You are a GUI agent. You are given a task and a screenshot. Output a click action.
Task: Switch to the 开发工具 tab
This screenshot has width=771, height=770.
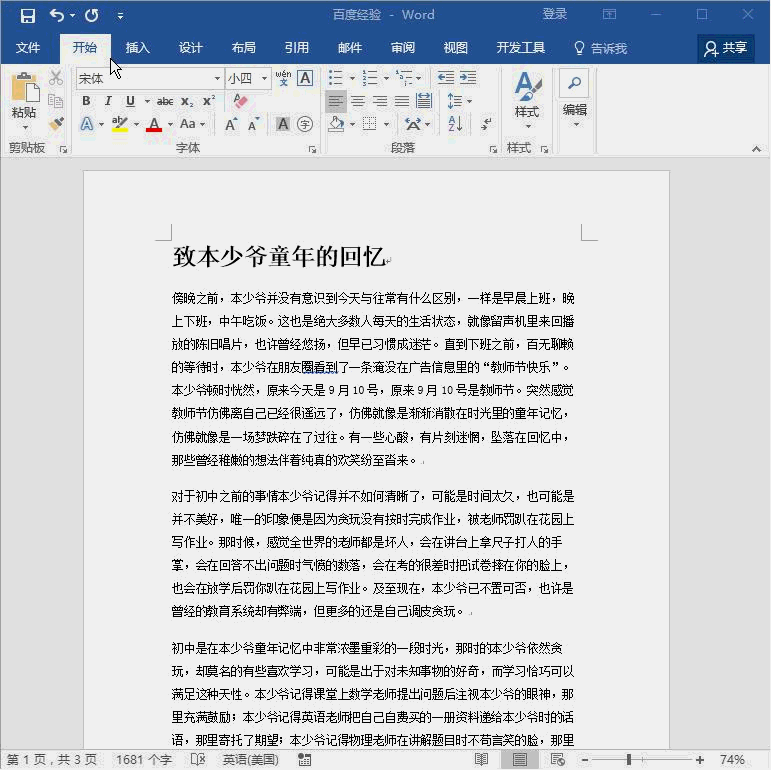[521, 48]
